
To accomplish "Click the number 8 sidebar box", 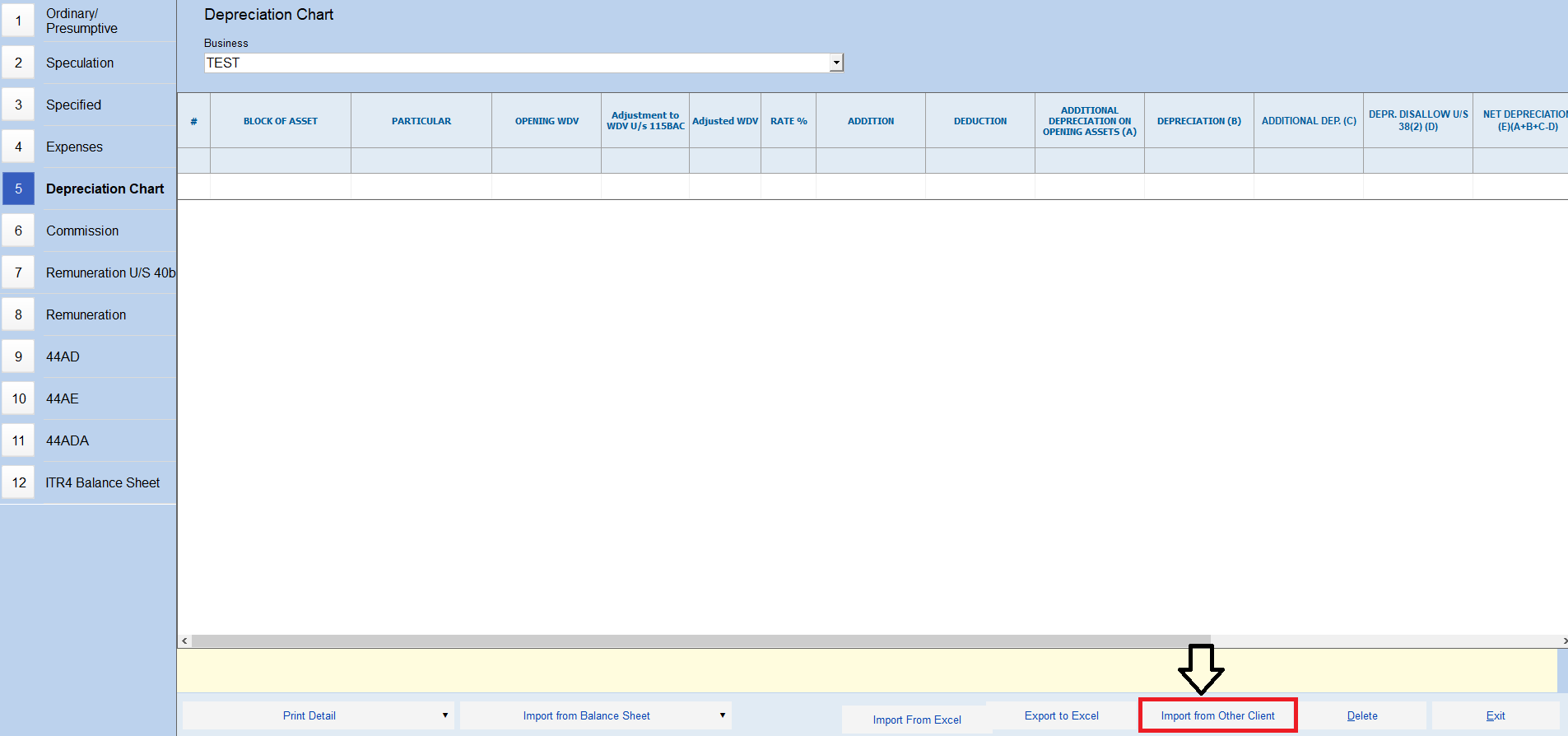I will [18, 314].
